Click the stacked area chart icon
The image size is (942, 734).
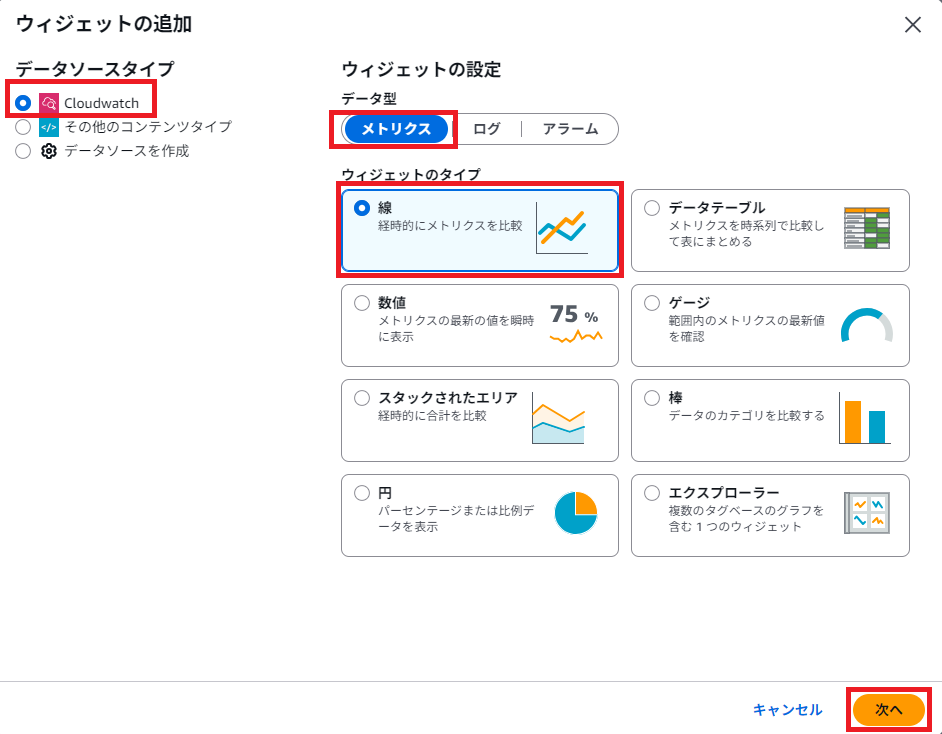558,419
